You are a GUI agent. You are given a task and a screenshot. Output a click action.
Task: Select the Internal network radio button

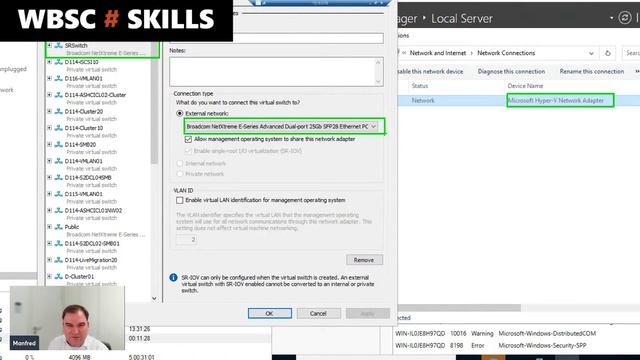coord(180,163)
